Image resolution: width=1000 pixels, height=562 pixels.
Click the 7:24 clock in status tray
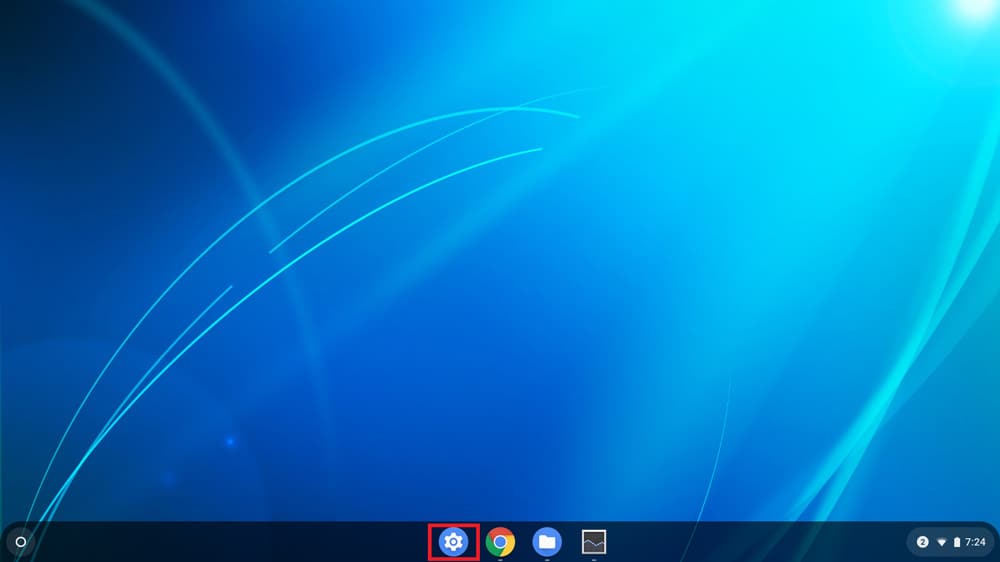point(975,542)
